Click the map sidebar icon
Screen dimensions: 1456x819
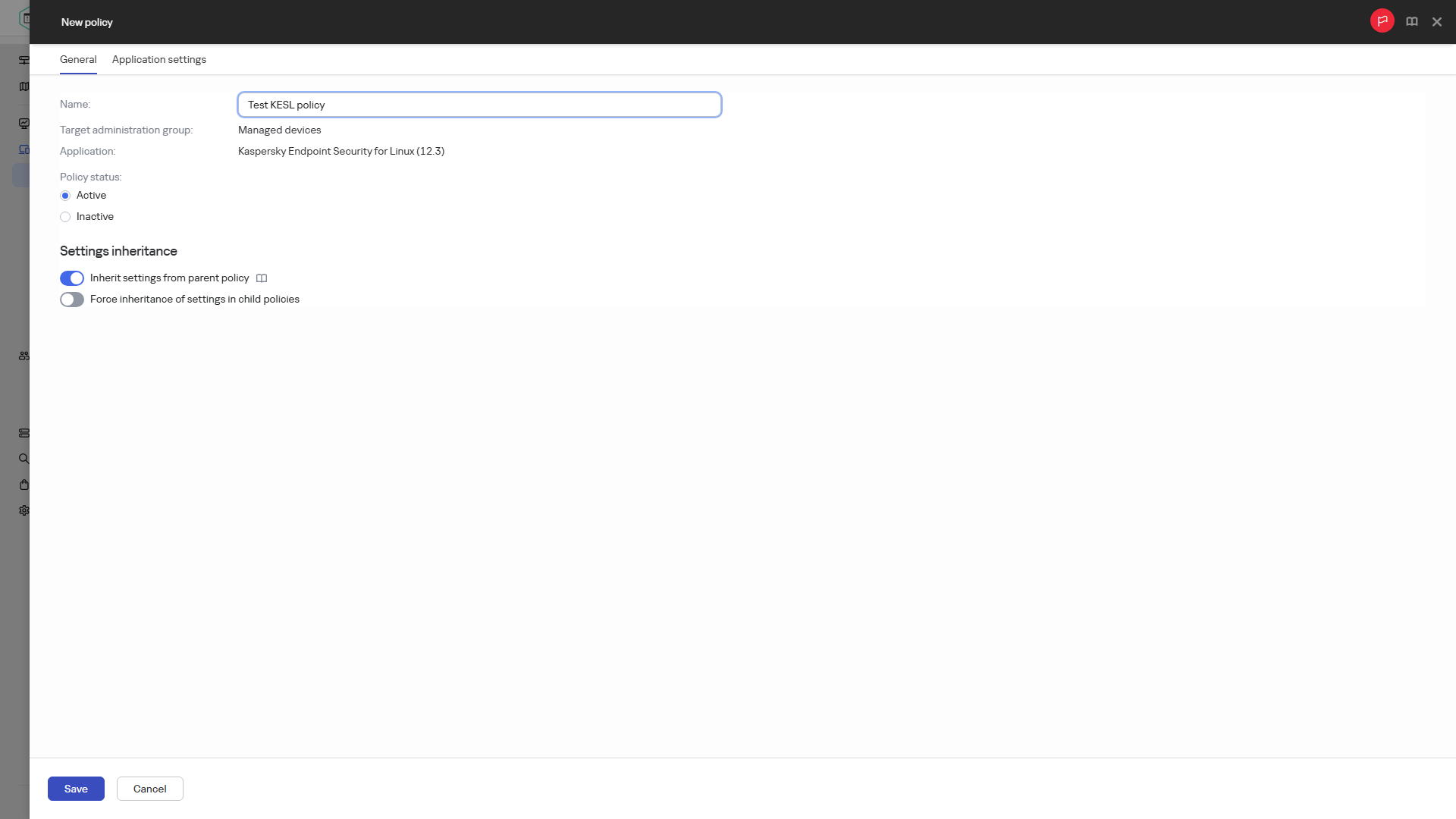(x=24, y=86)
